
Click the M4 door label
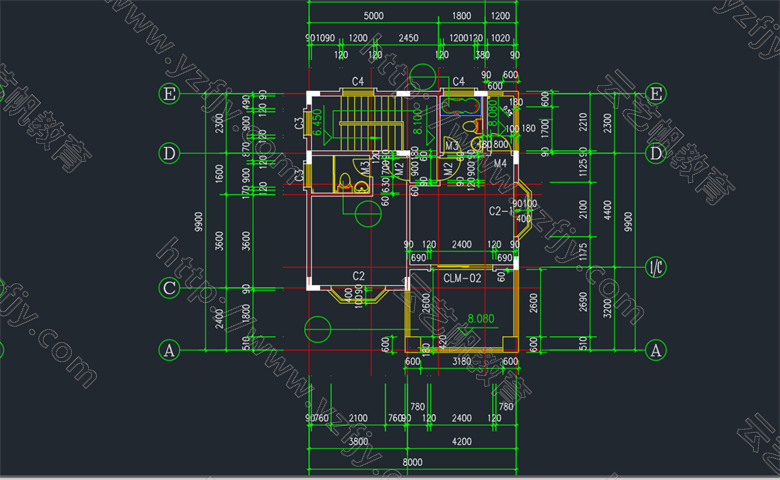tap(500, 163)
